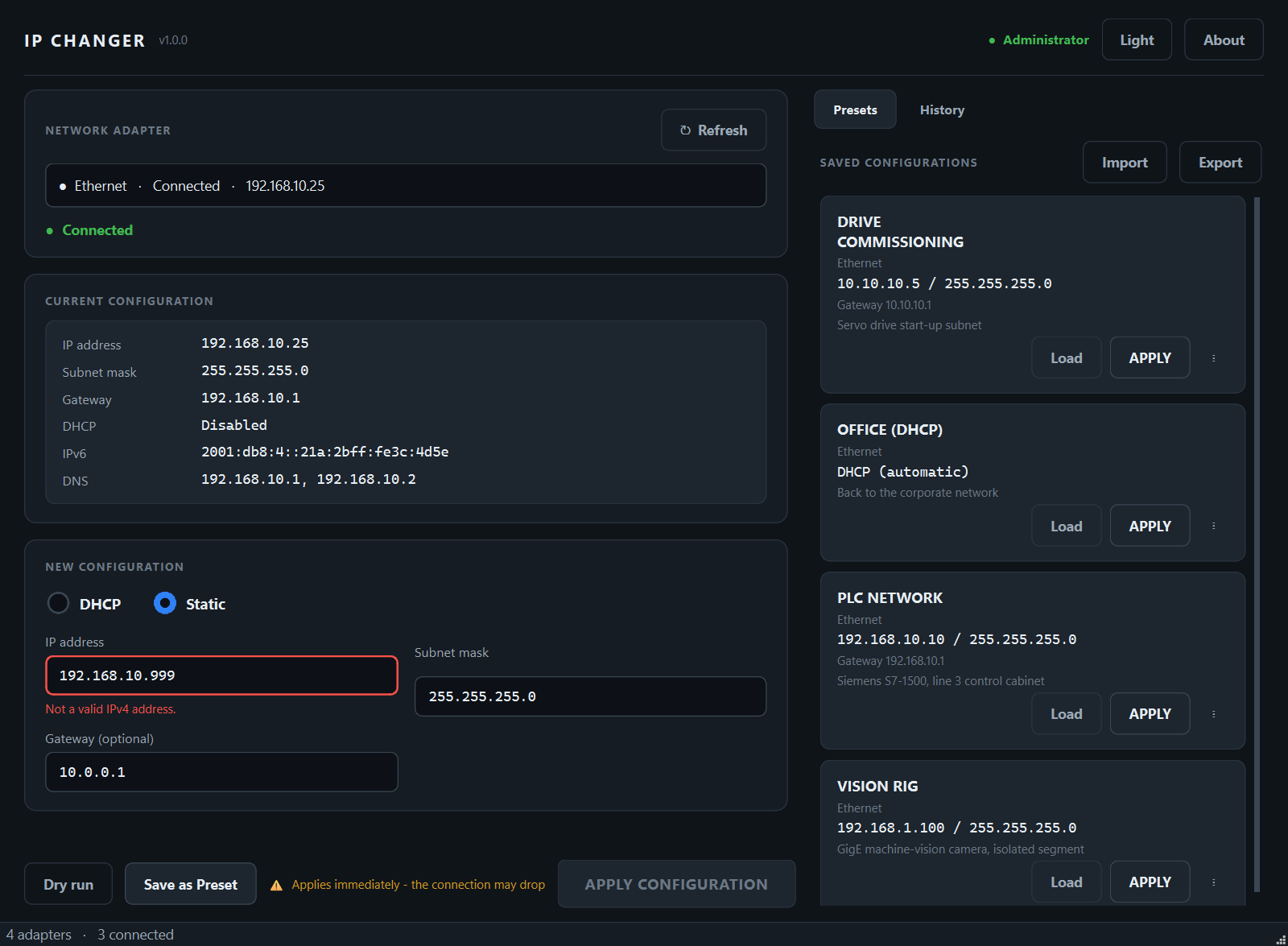
Task: Click the current Gateway value 192.168.10.1
Action: [x=250, y=398]
